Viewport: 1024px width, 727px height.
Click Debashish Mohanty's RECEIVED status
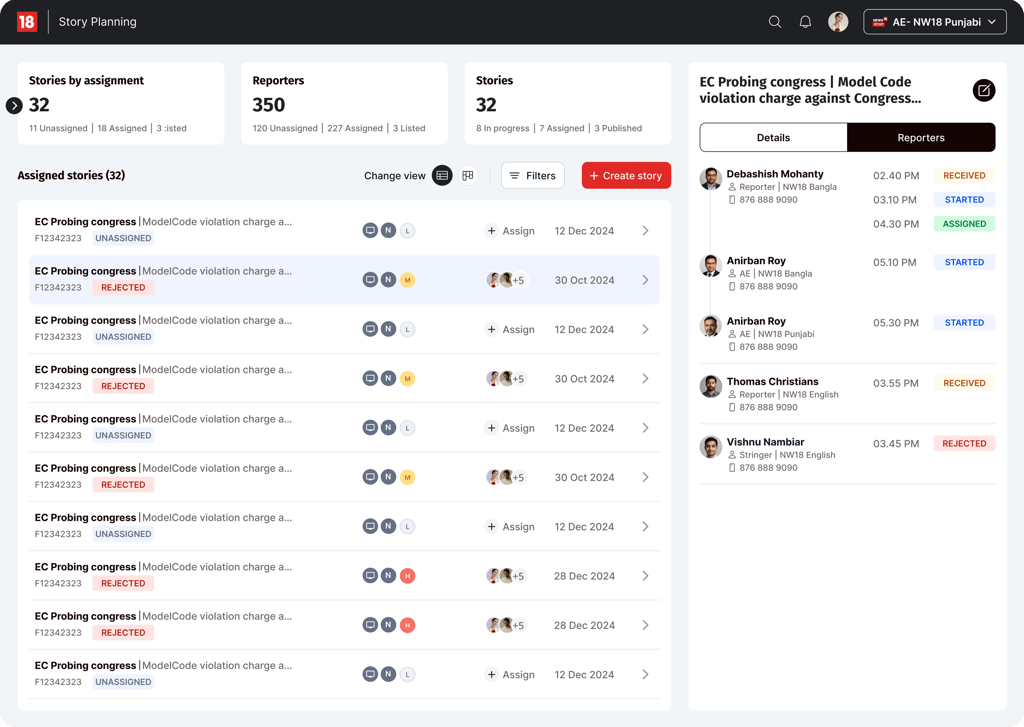tap(964, 175)
